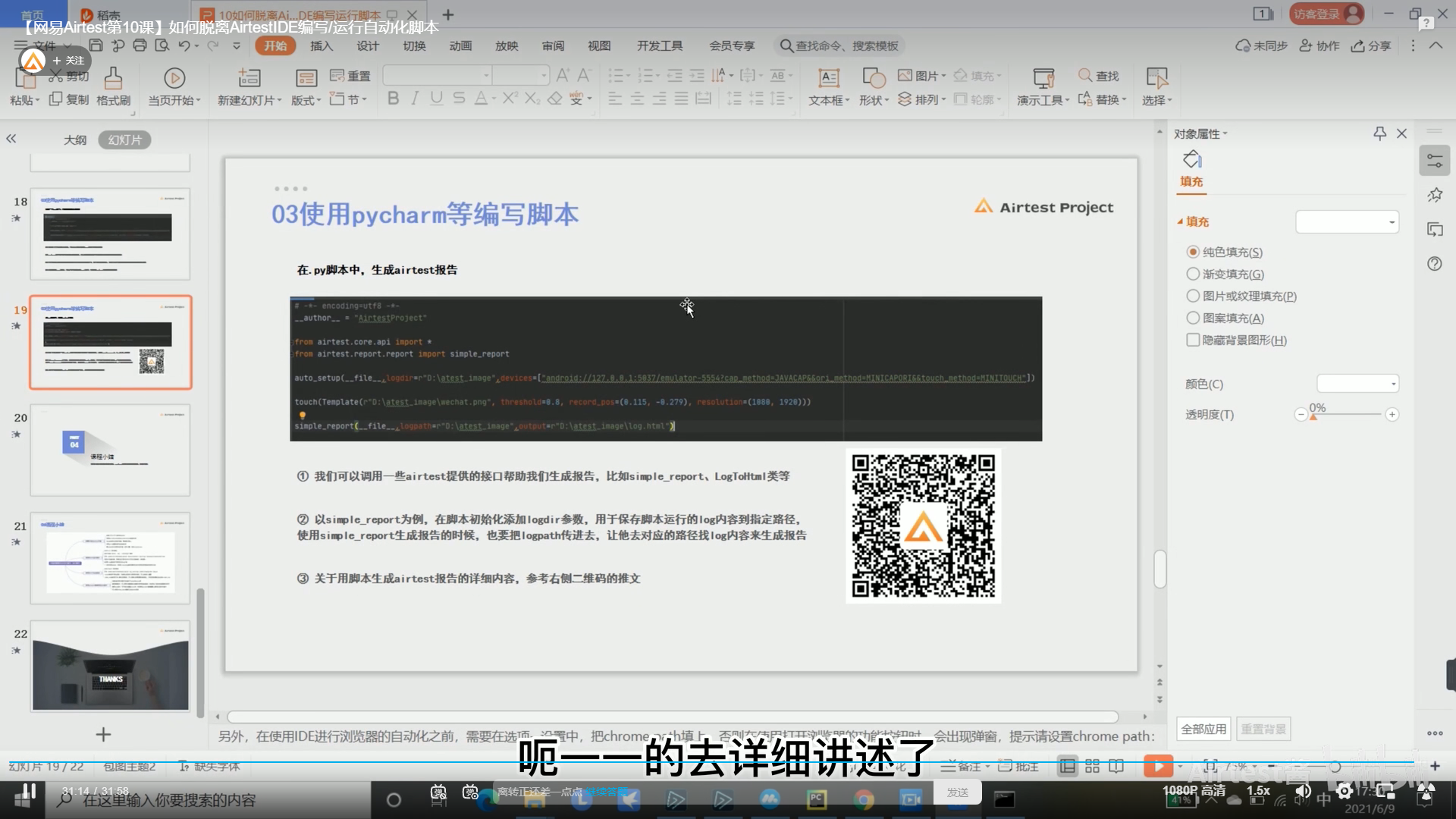Open the Animation (动画) ribbon tab

click(460, 45)
